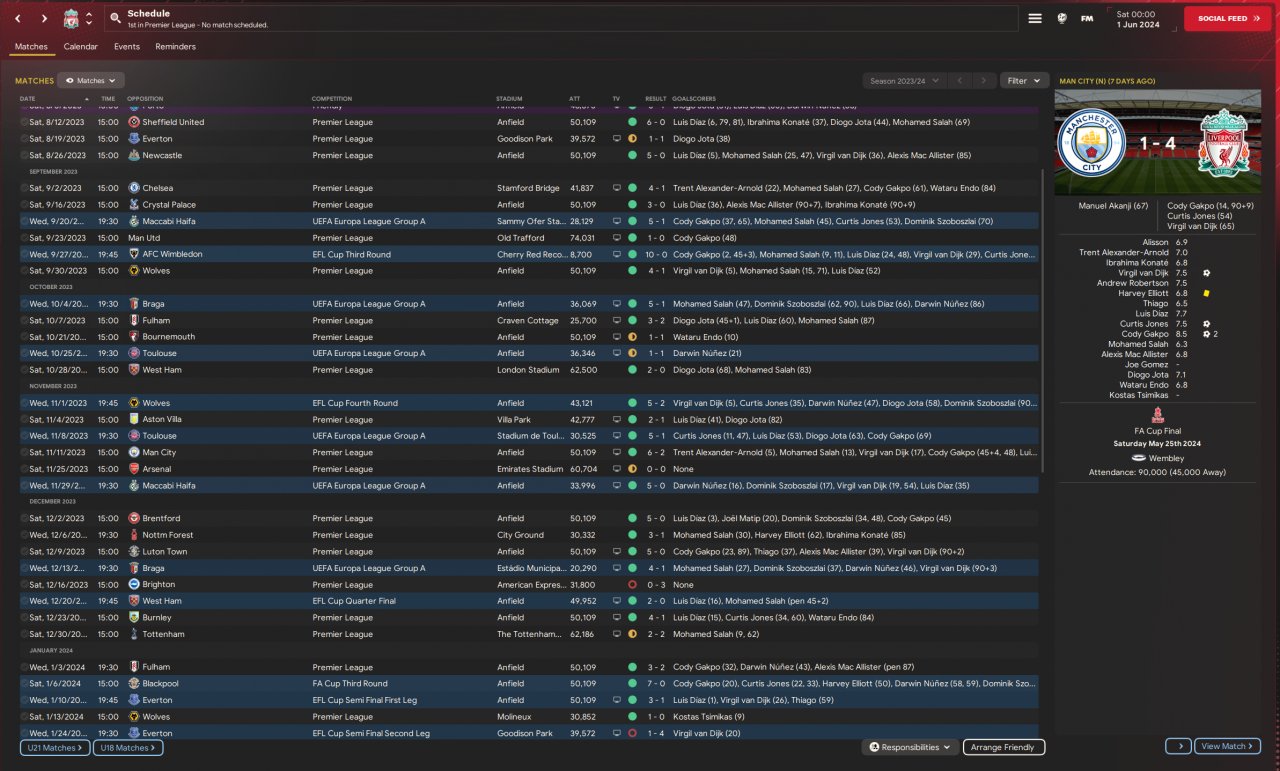The height and width of the screenshot is (771, 1280).
Task: Click the Chelsea club badge
Action: pyautogui.click(x=134, y=188)
